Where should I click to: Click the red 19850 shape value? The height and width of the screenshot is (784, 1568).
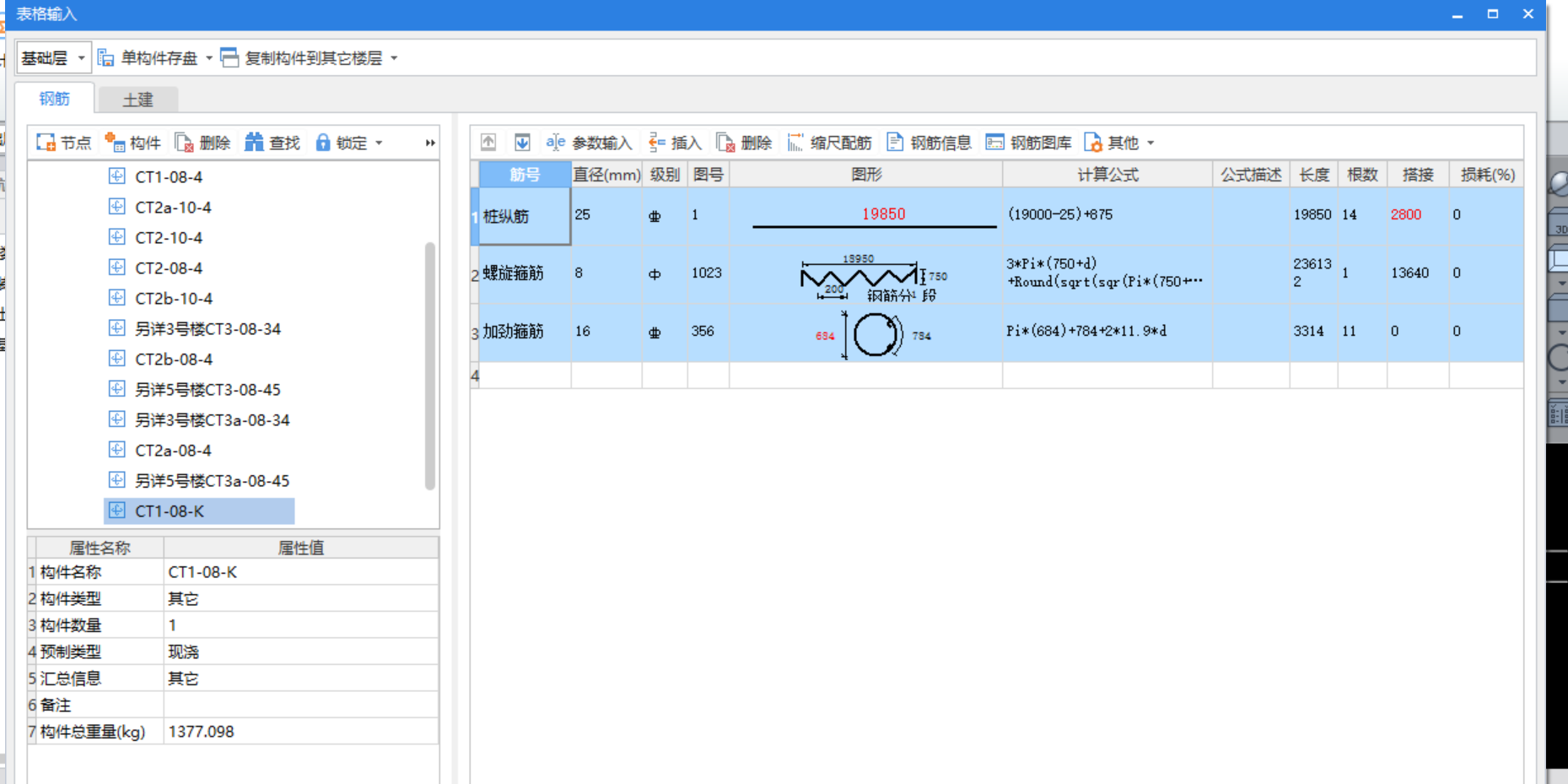(883, 214)
